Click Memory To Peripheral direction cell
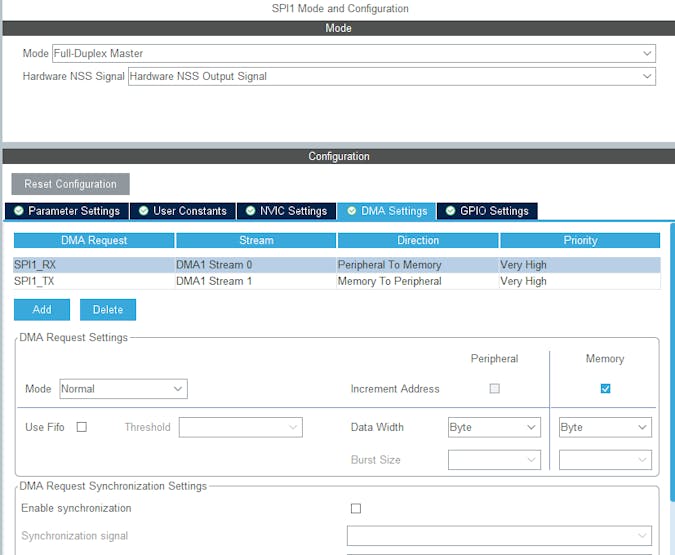Screen dimensions: 675x555 pos(418,281)
